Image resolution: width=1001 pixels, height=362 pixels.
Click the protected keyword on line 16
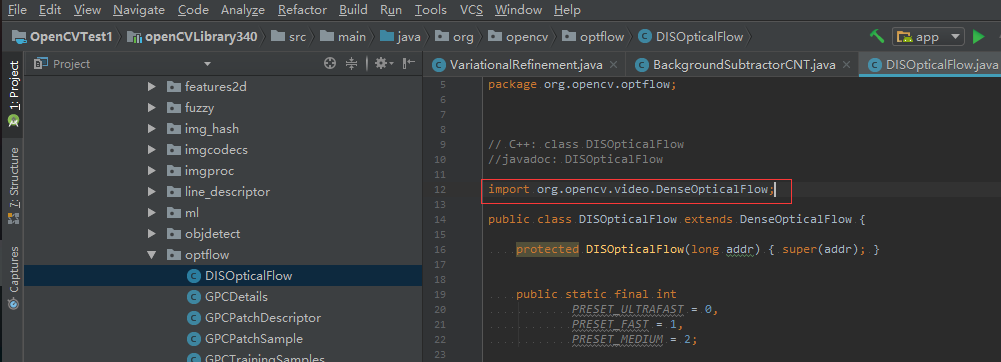tap(548, 249)
